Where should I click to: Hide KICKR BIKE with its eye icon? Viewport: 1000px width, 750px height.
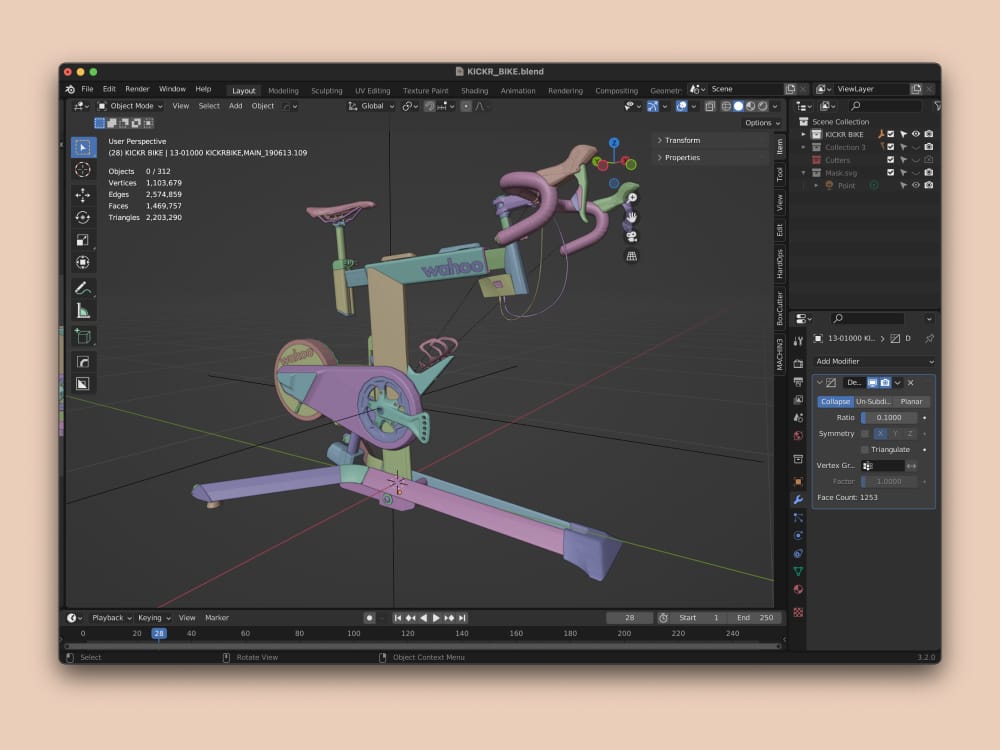(916, 135)
